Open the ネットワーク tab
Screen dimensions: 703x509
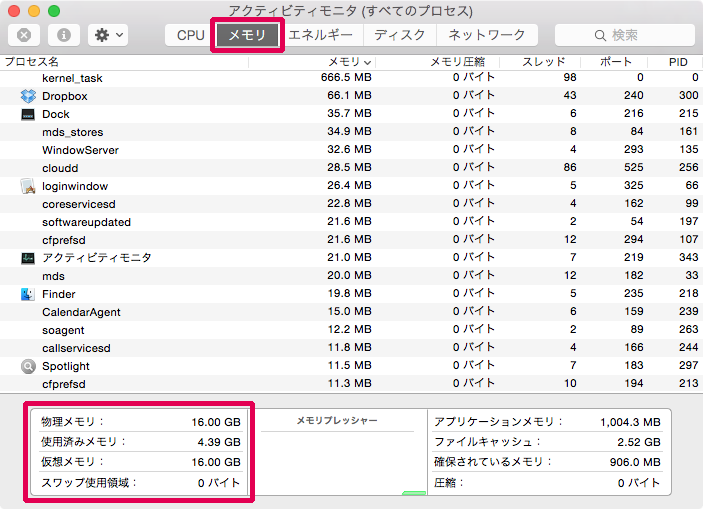487,35
